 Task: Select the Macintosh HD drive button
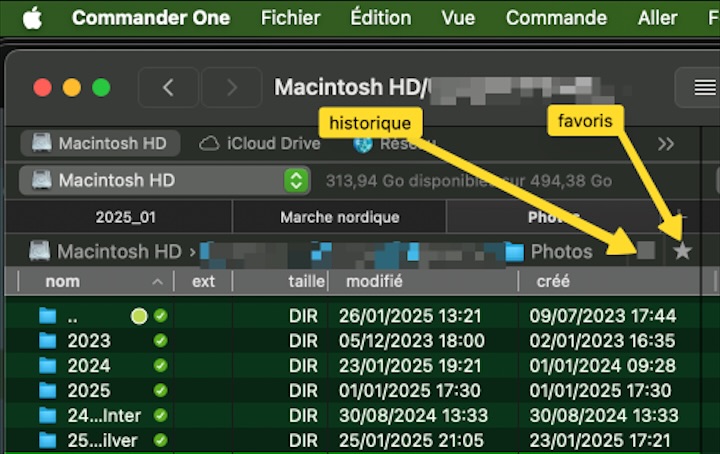(x=99, y=143)
